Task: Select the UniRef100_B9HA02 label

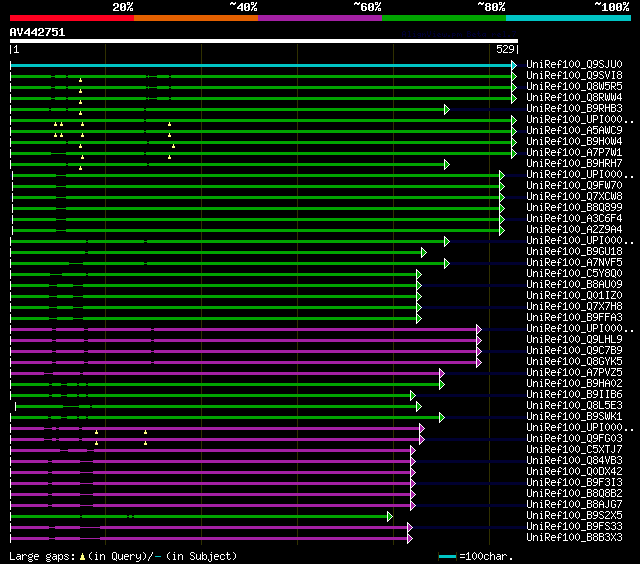Action: [574, 384]
